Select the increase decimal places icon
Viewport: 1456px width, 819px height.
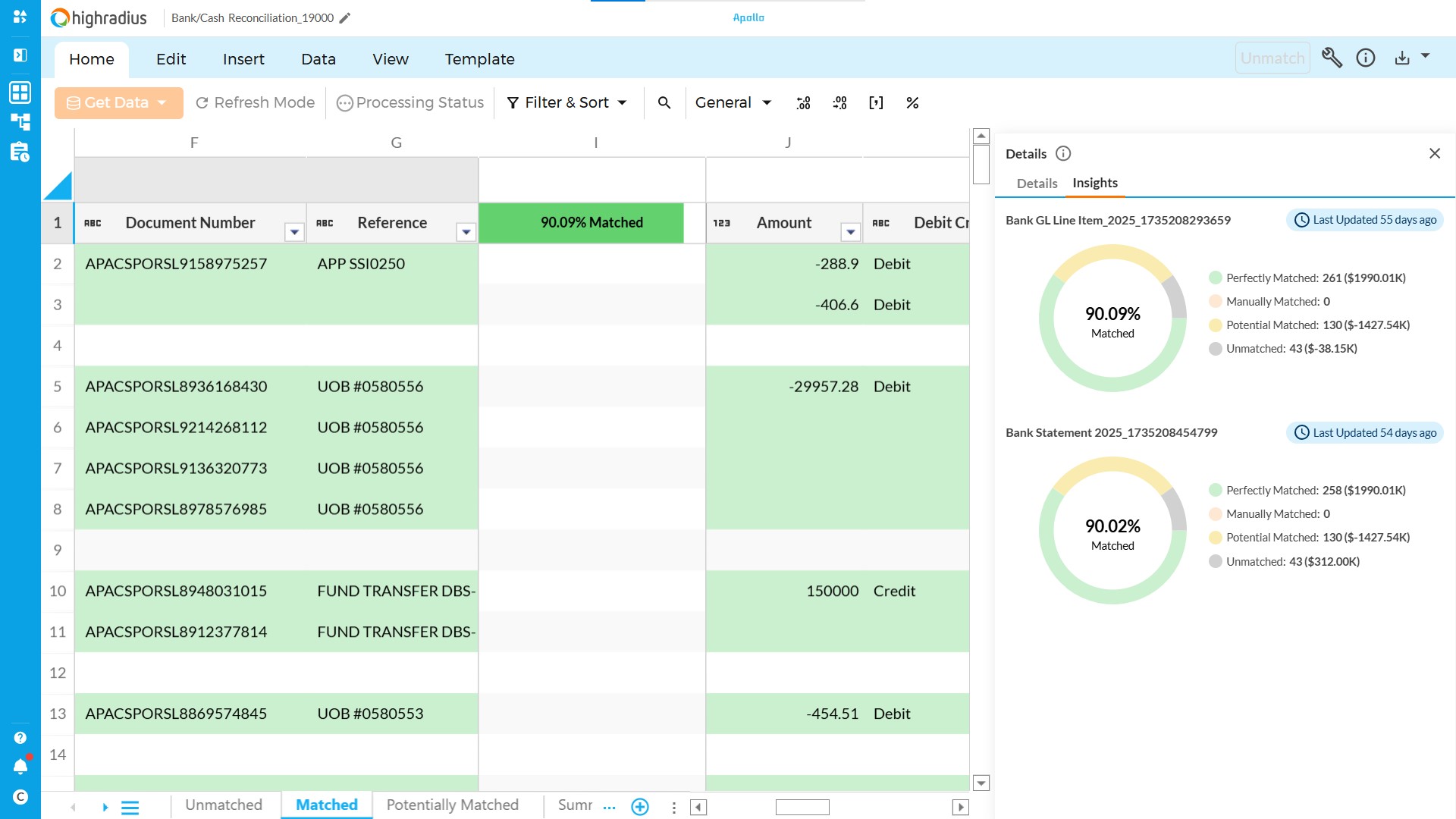[x=802, y=102]
